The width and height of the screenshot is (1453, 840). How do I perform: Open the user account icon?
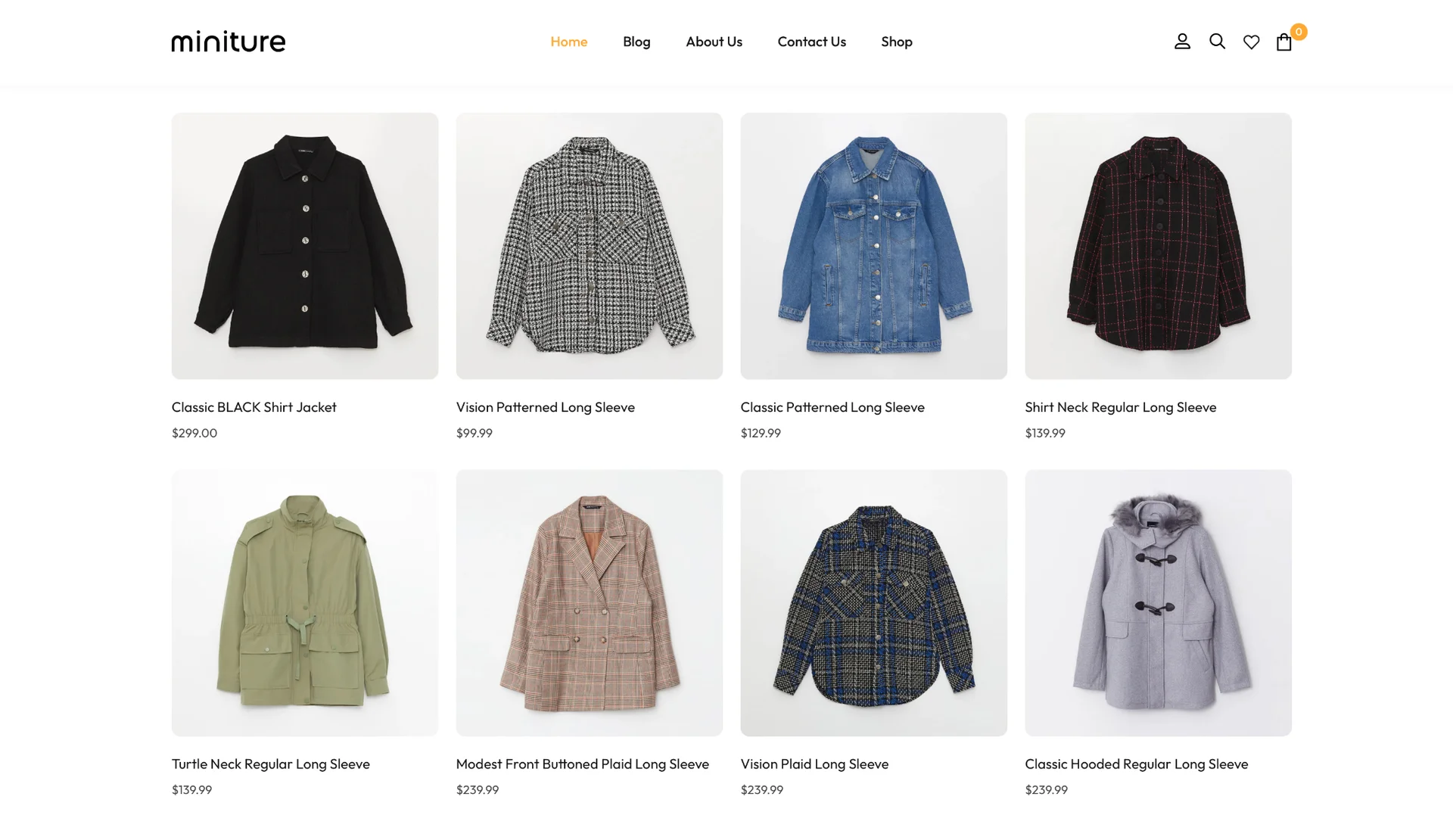tap(1182, 42)
